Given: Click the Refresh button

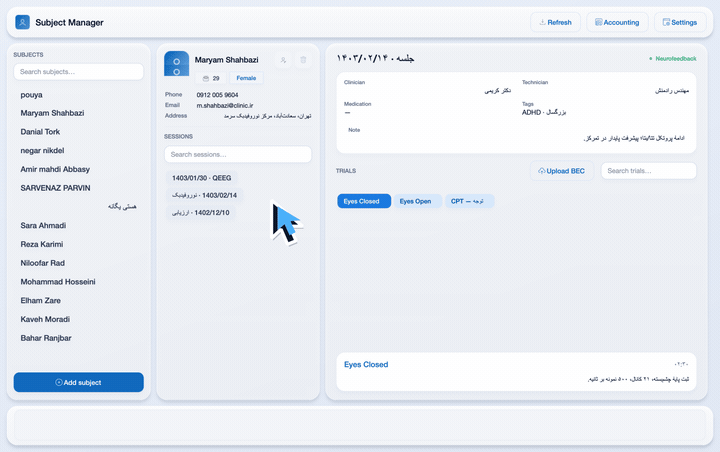Looking at the screenshot, I should [556, 22].
